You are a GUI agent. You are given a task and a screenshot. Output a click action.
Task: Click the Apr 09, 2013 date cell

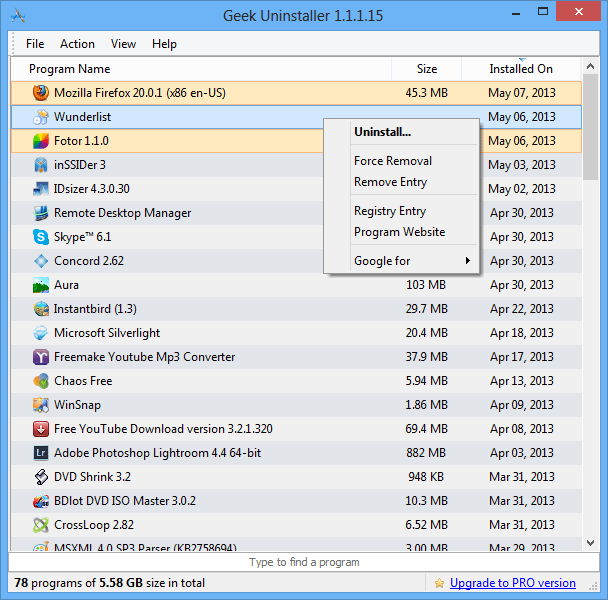(x=522, y=405)
